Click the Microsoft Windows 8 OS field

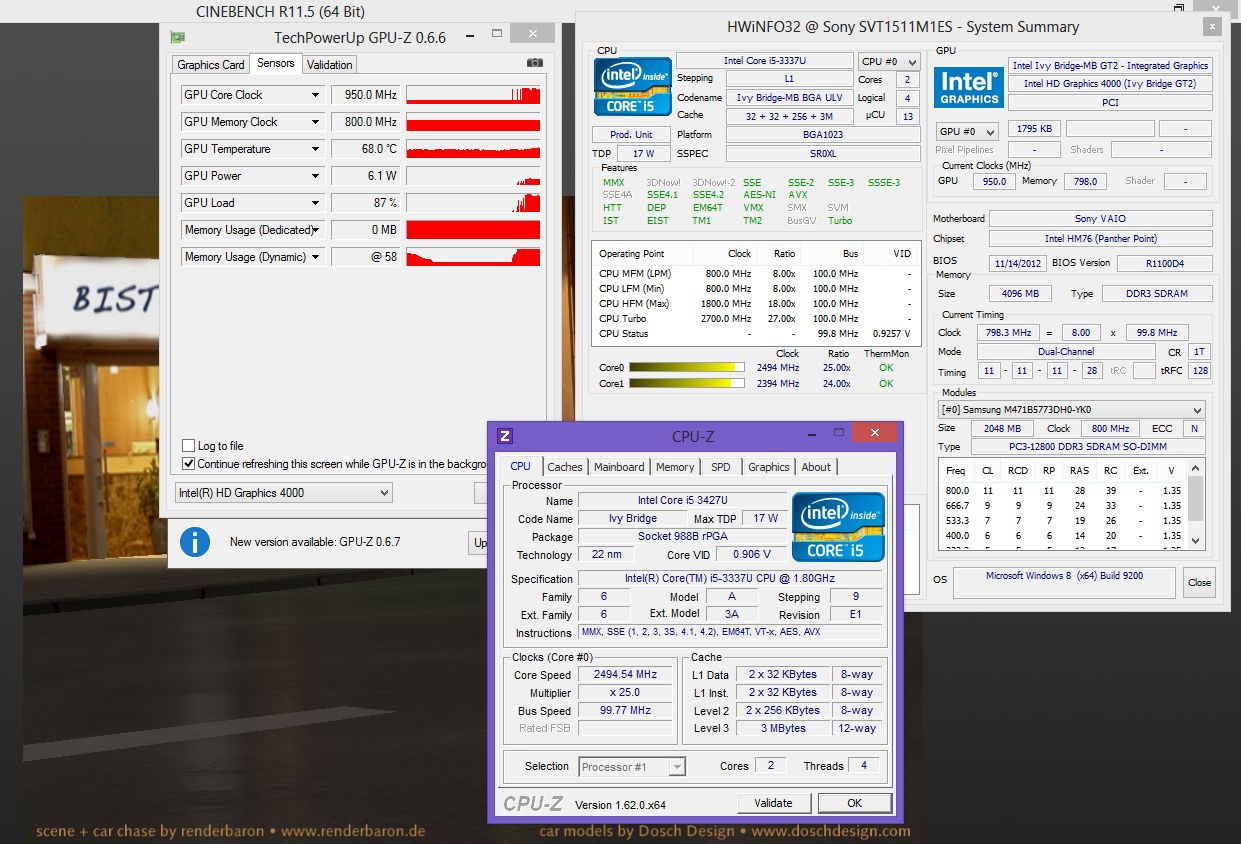1065,582
